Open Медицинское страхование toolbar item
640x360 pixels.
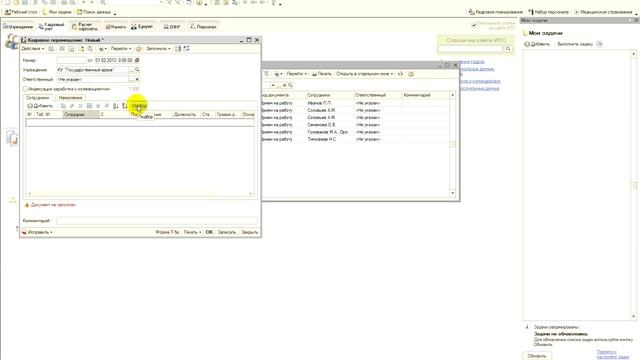pos(603,12)
